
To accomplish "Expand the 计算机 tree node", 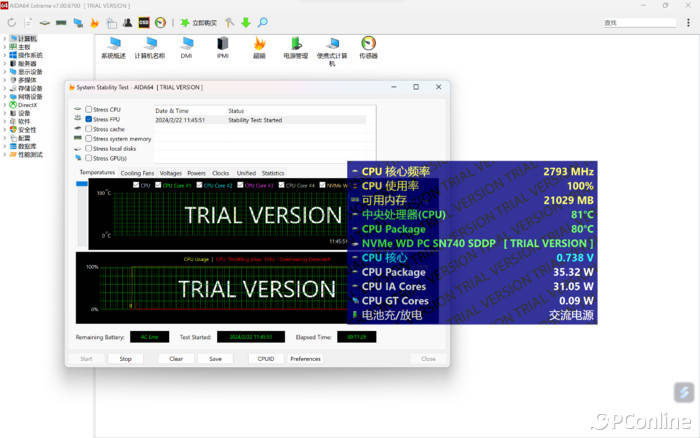I will point(5,38).
